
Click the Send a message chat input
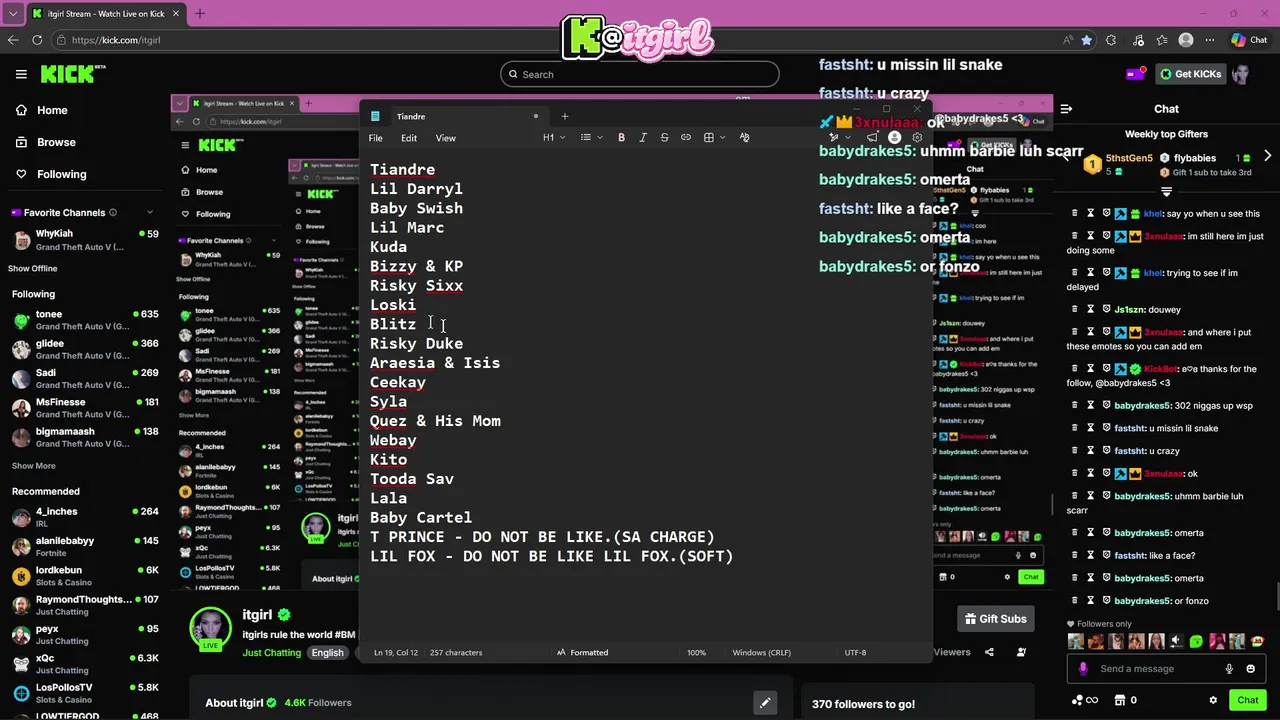[1159, 669]
